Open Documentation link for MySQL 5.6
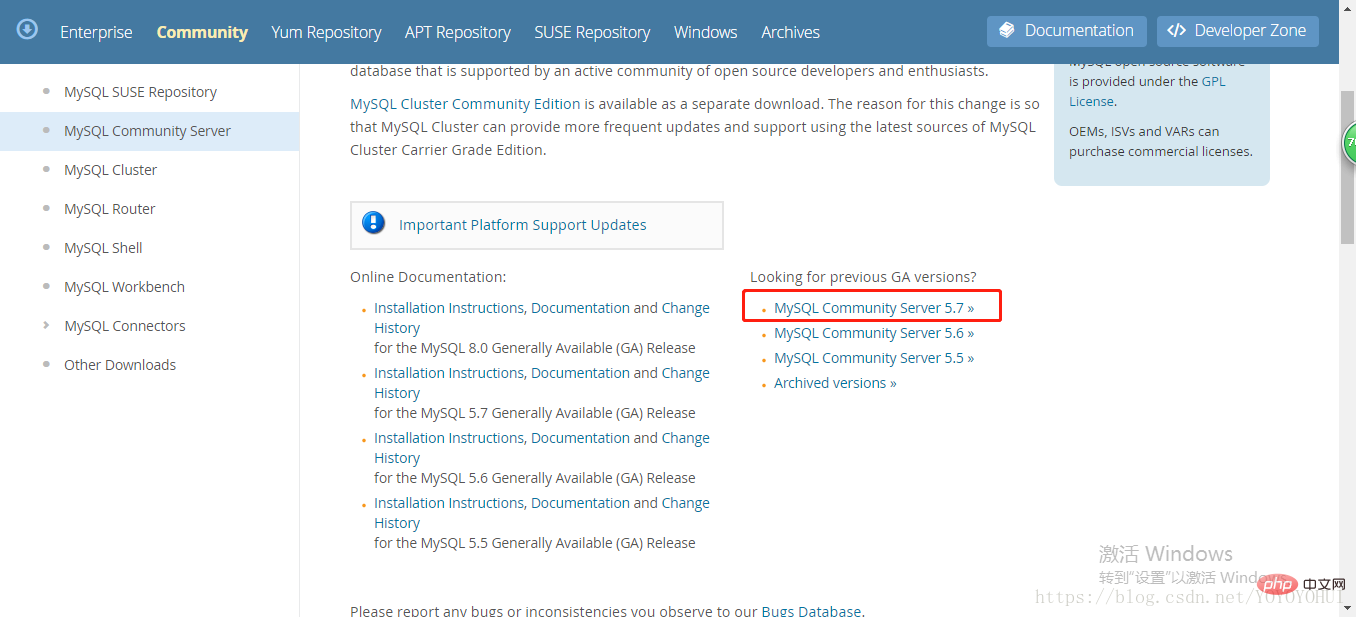This screenshot has height=617, width=1356. coord(580,438)
